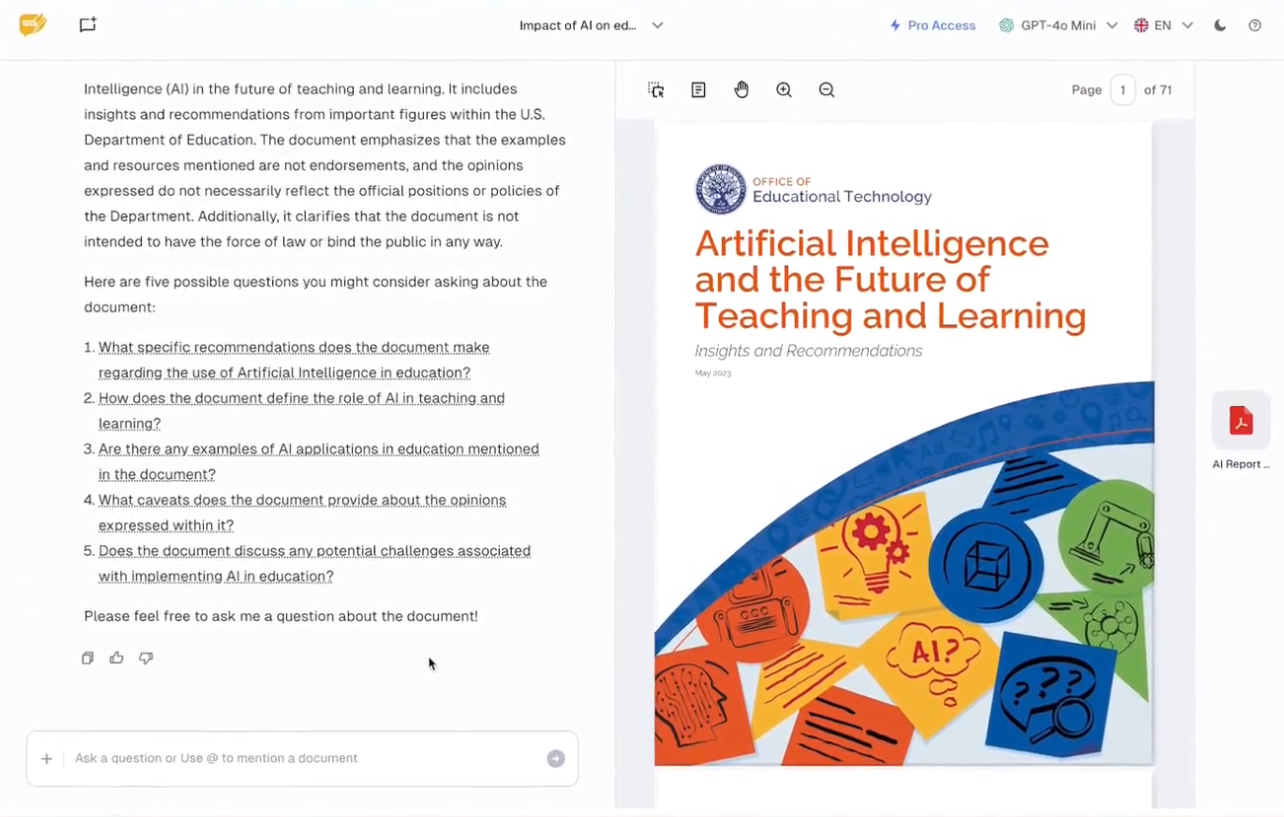Click the Ask a question input field
Viewport: 1284px width, 817px height.
pos(300,758)
